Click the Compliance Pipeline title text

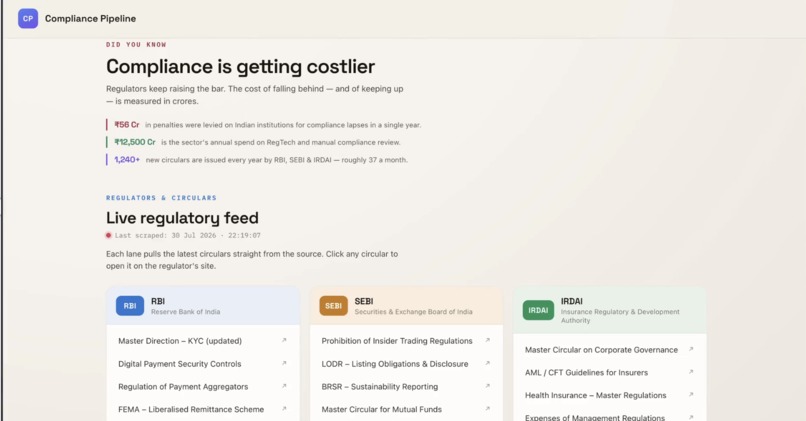point(90,19)
